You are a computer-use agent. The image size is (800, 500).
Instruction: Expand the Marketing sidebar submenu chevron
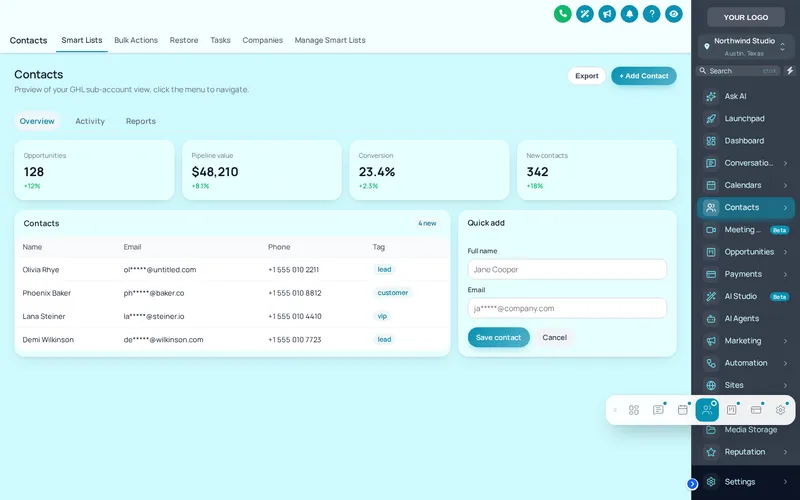point(785,341)
